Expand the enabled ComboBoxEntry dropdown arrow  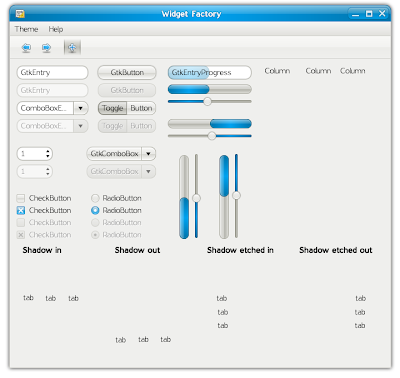tap(81, 108)
